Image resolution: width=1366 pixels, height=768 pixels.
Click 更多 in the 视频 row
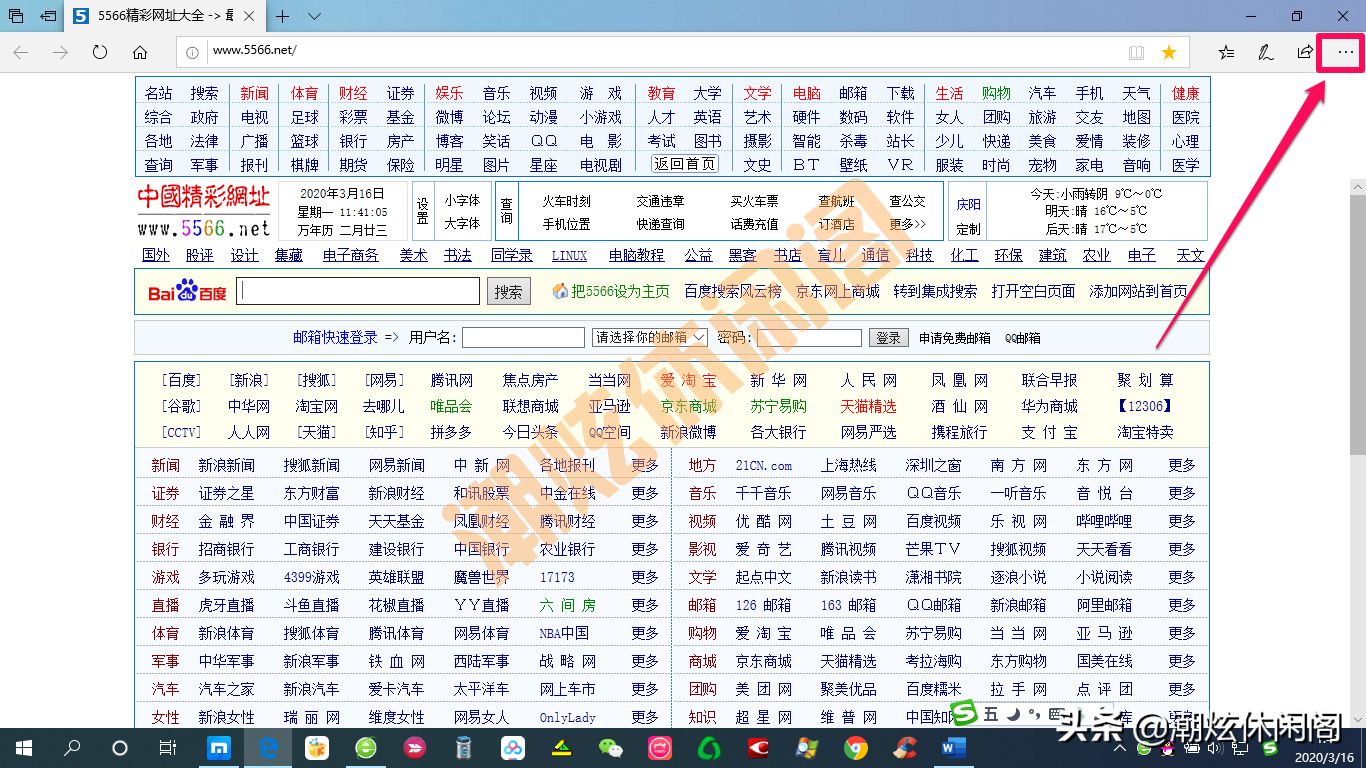pos(1182,521)
